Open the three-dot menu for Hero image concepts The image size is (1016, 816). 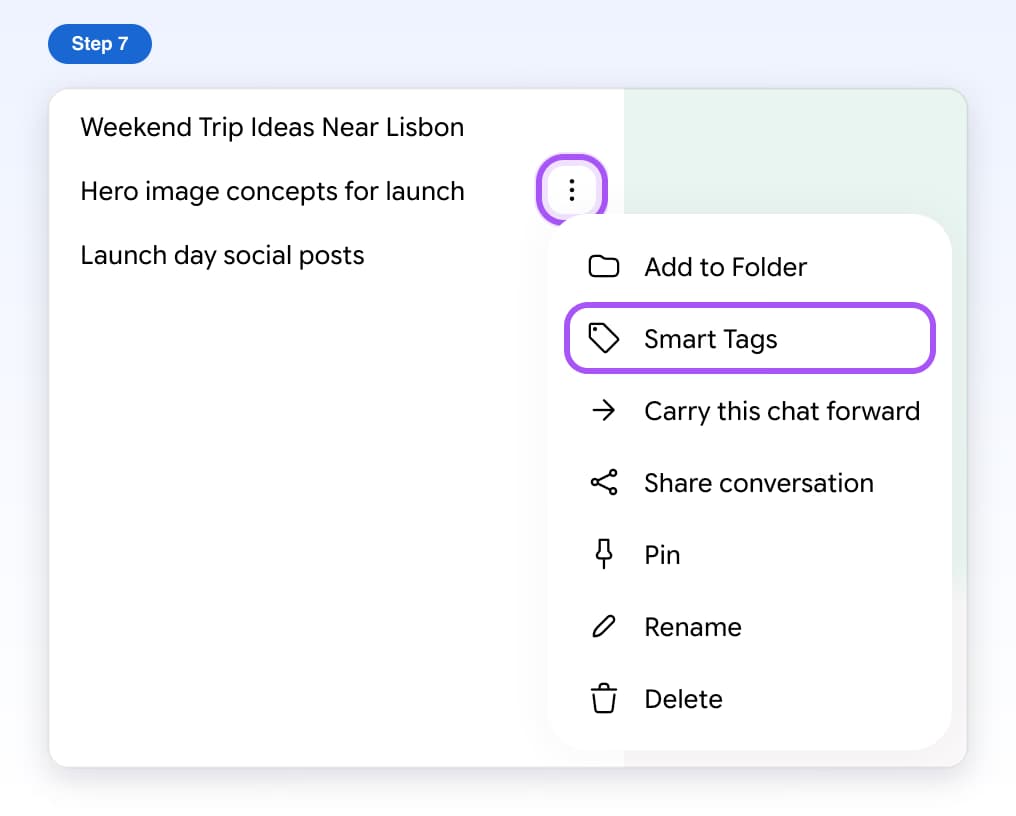[572, 190]
